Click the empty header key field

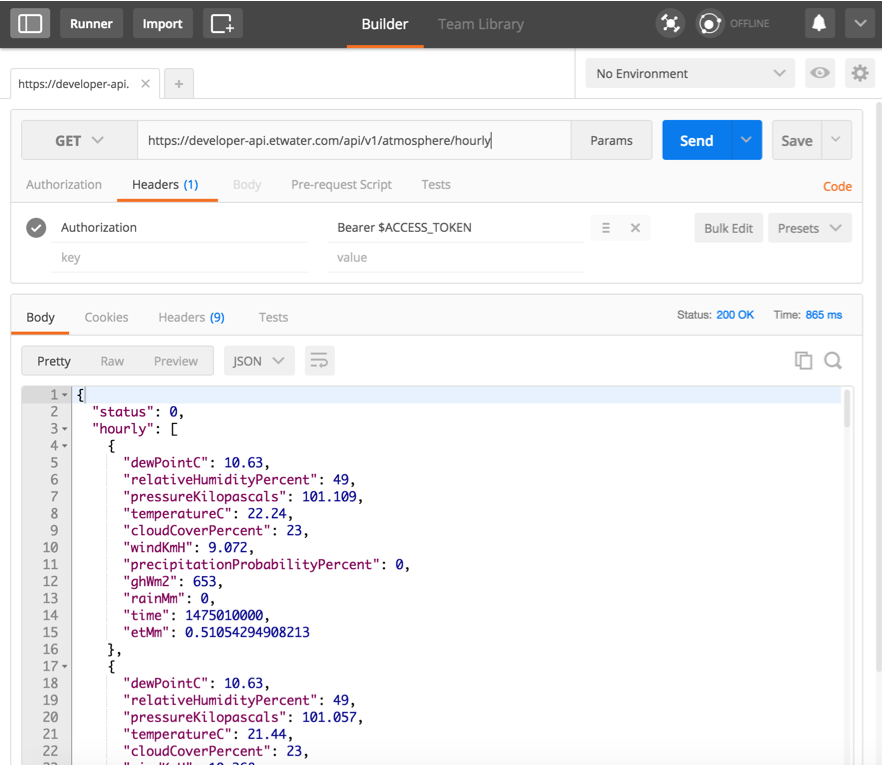pos(179,257)
